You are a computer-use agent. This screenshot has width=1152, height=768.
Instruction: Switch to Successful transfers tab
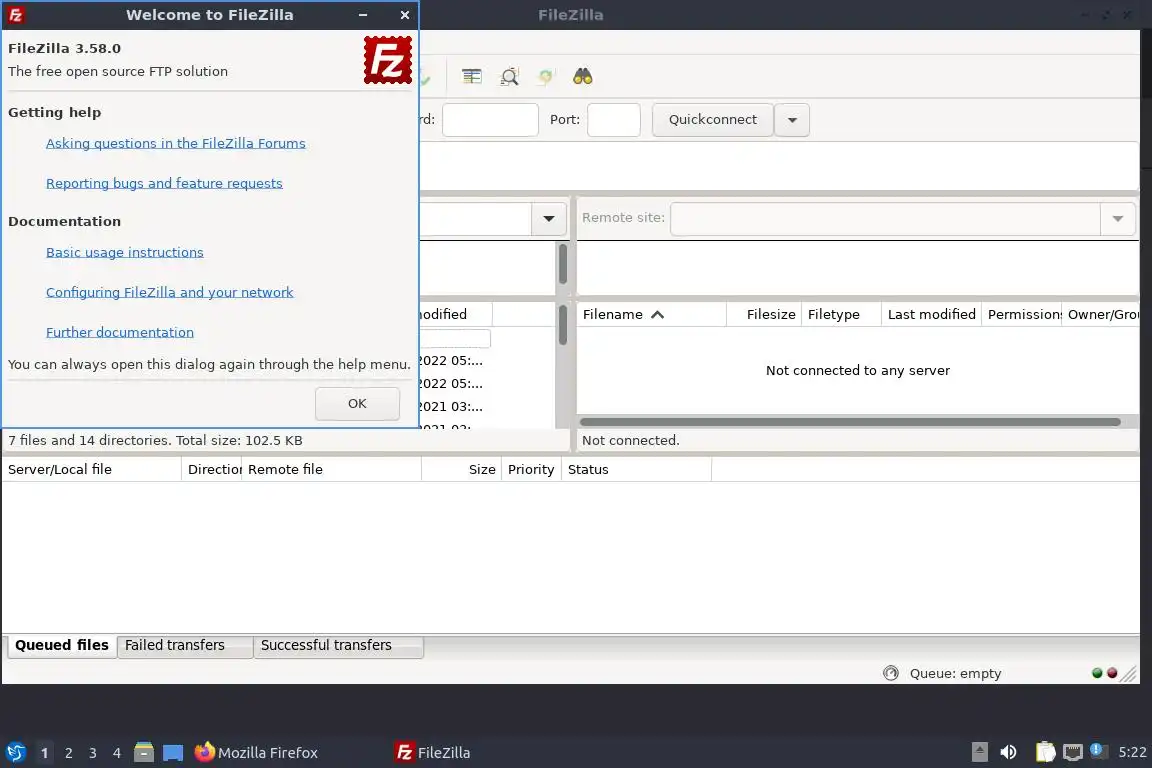(338, 645)
